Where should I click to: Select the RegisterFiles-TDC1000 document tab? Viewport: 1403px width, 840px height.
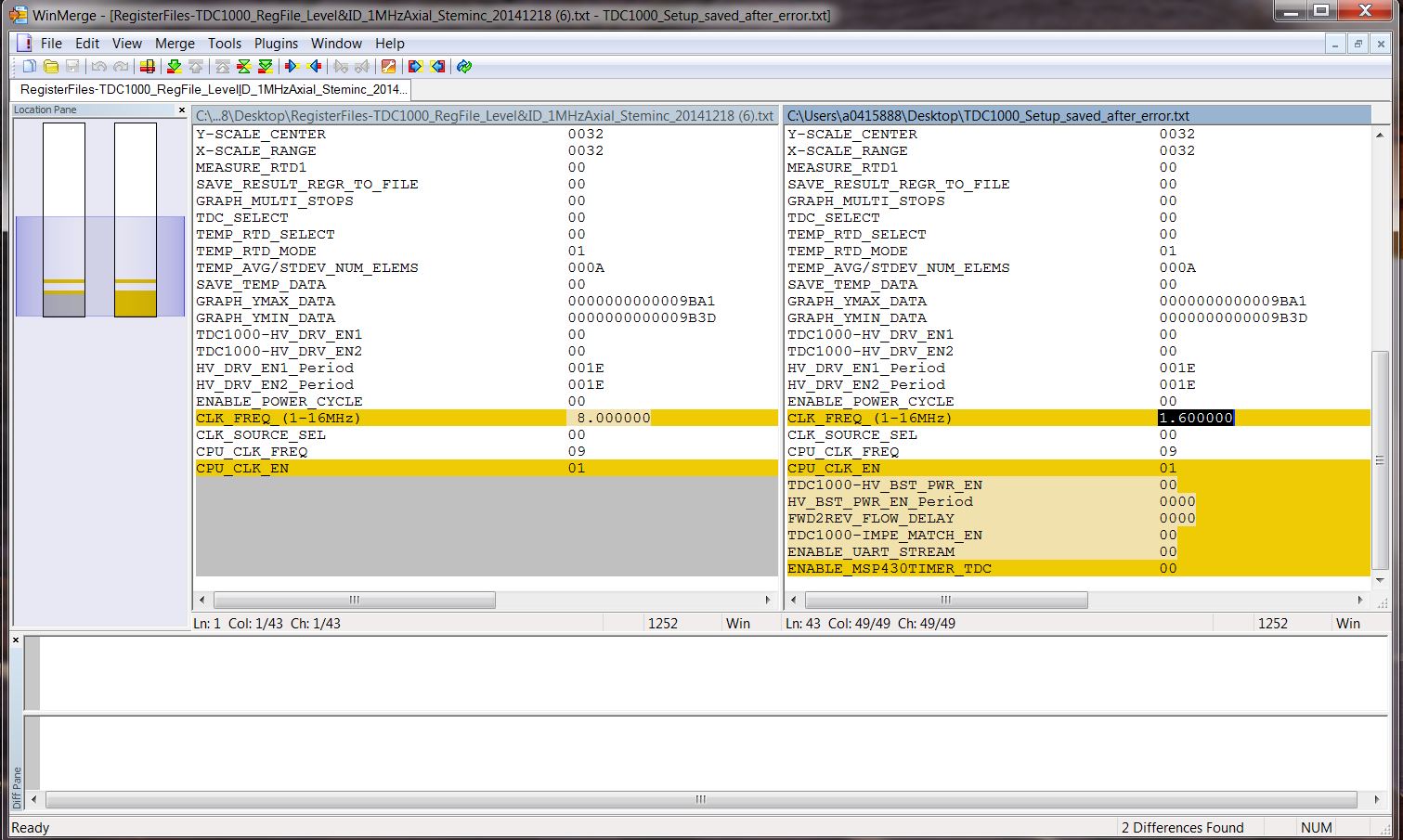coord(211,89)
